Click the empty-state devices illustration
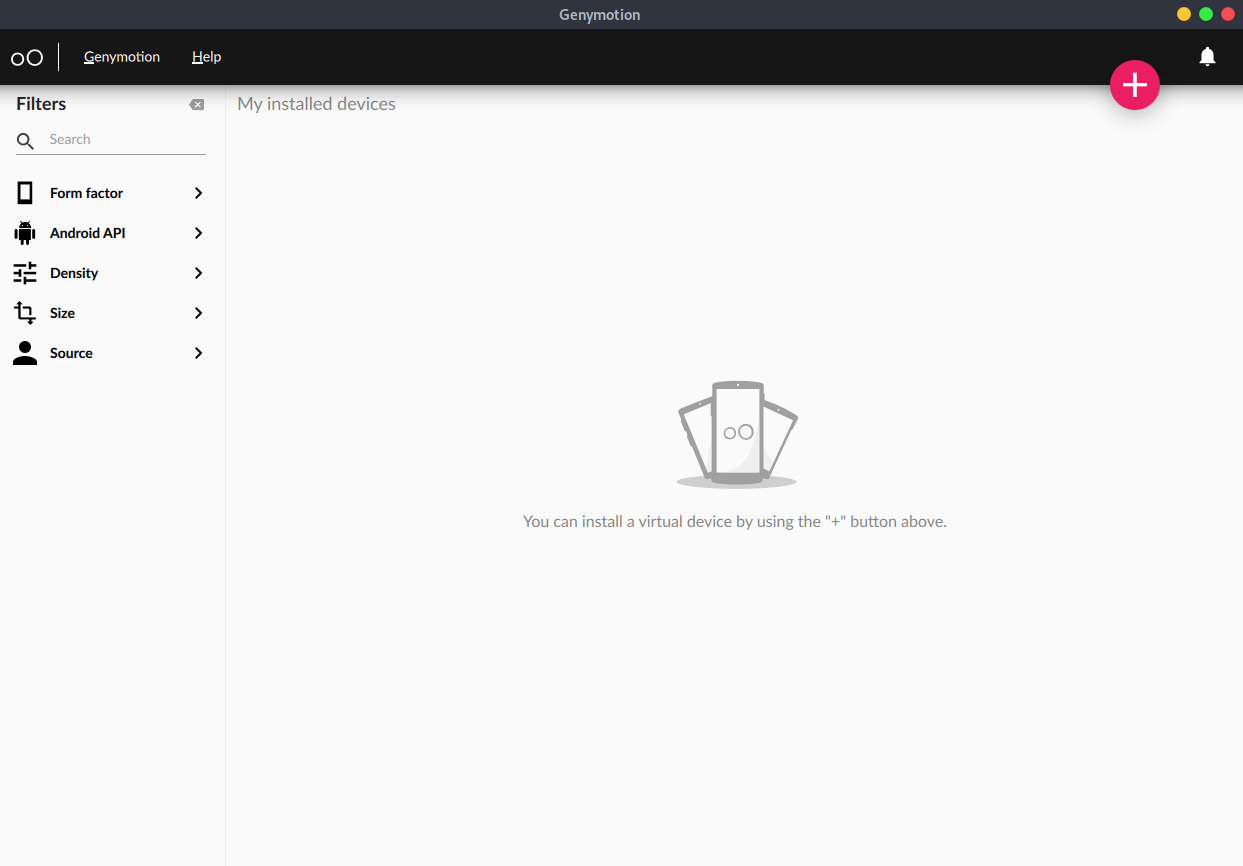 [737, 434]
